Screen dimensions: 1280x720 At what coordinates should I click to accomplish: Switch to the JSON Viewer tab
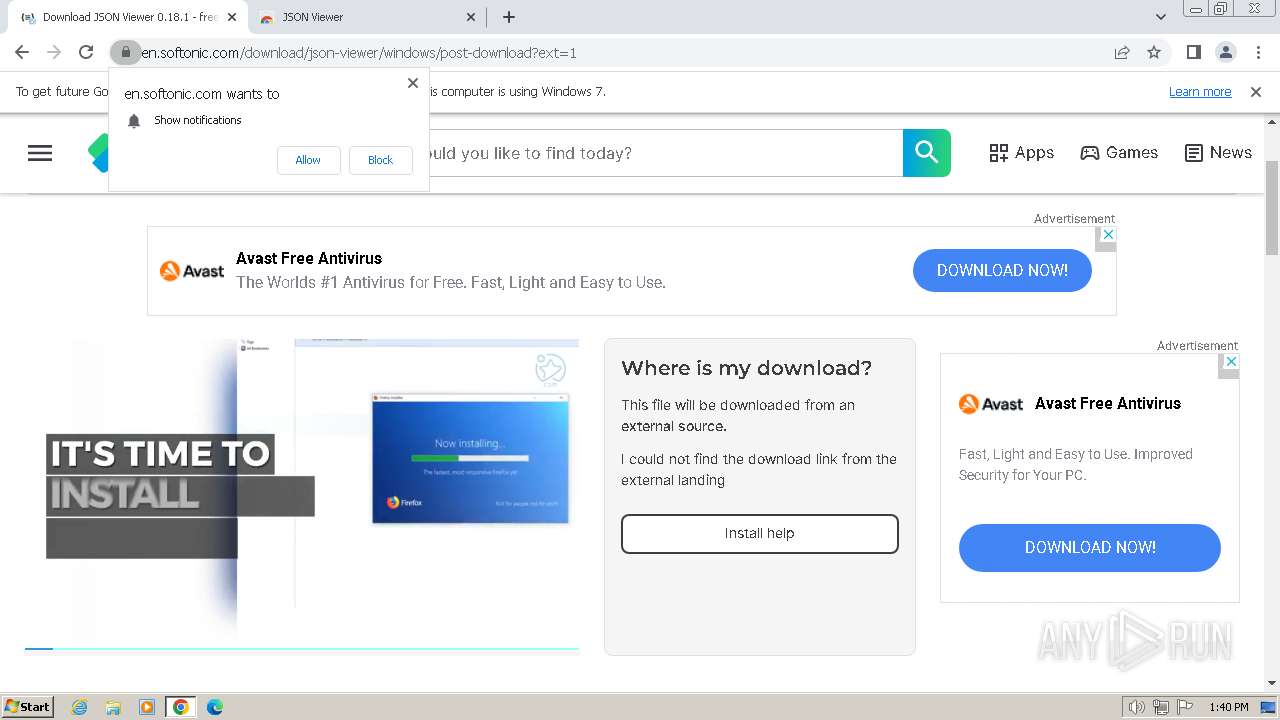click(365, 17)
